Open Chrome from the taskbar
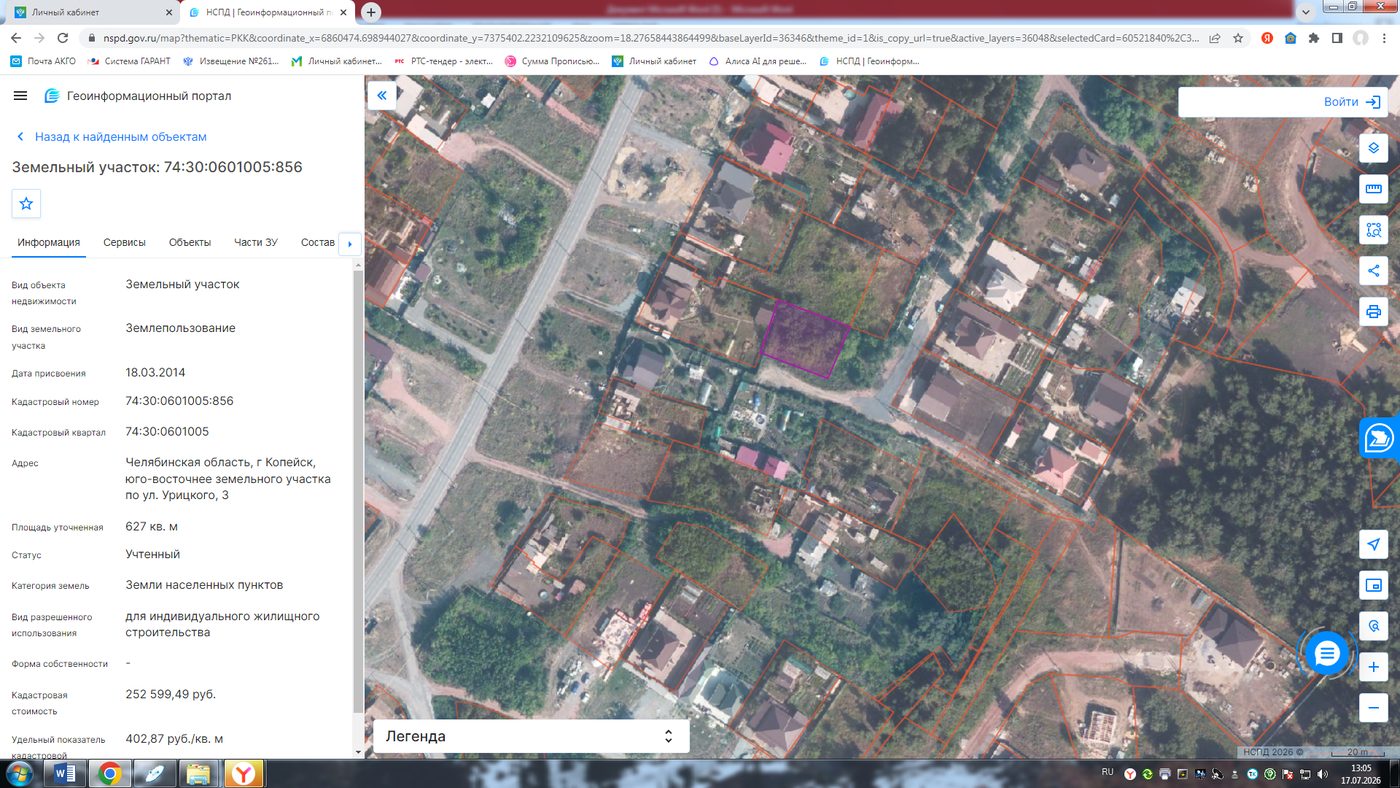 pos(109,773)
